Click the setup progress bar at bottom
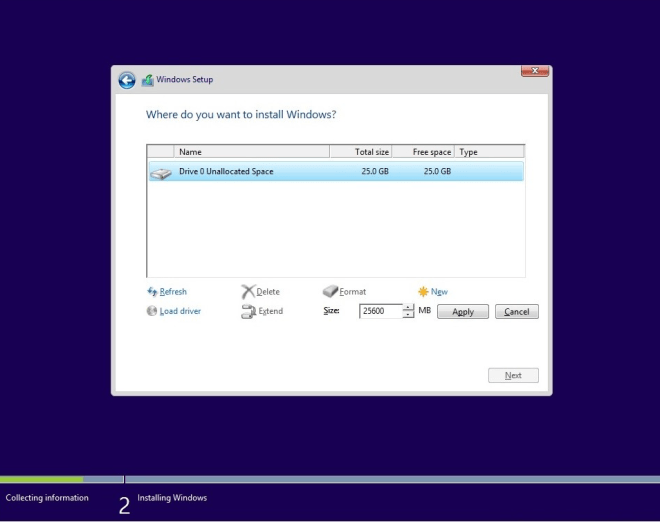The height and width of the screenshot is (522, 660). click(330, 479)
